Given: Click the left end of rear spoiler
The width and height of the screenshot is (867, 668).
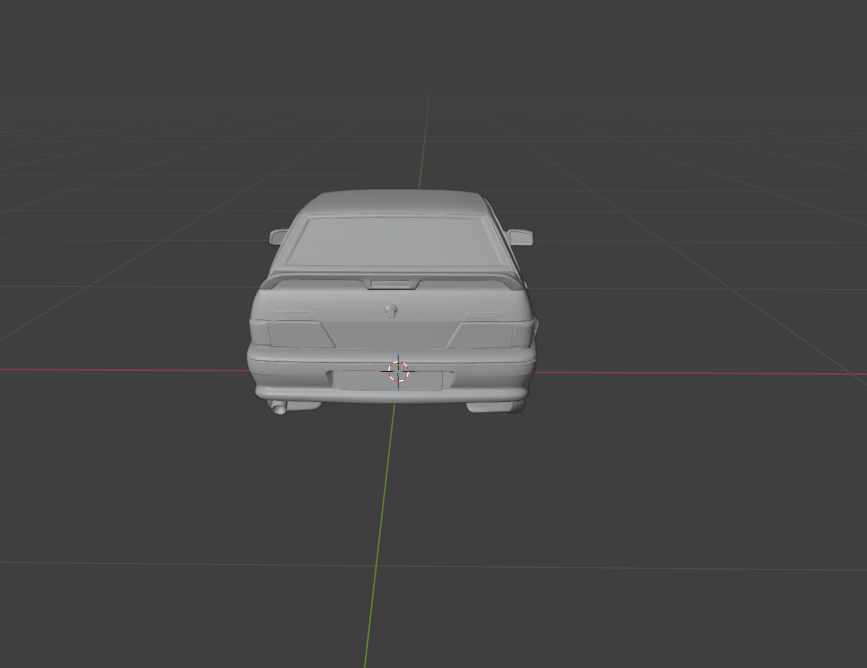Looking at the screenshot, I should pyautogui.click(x=272, y=285).
